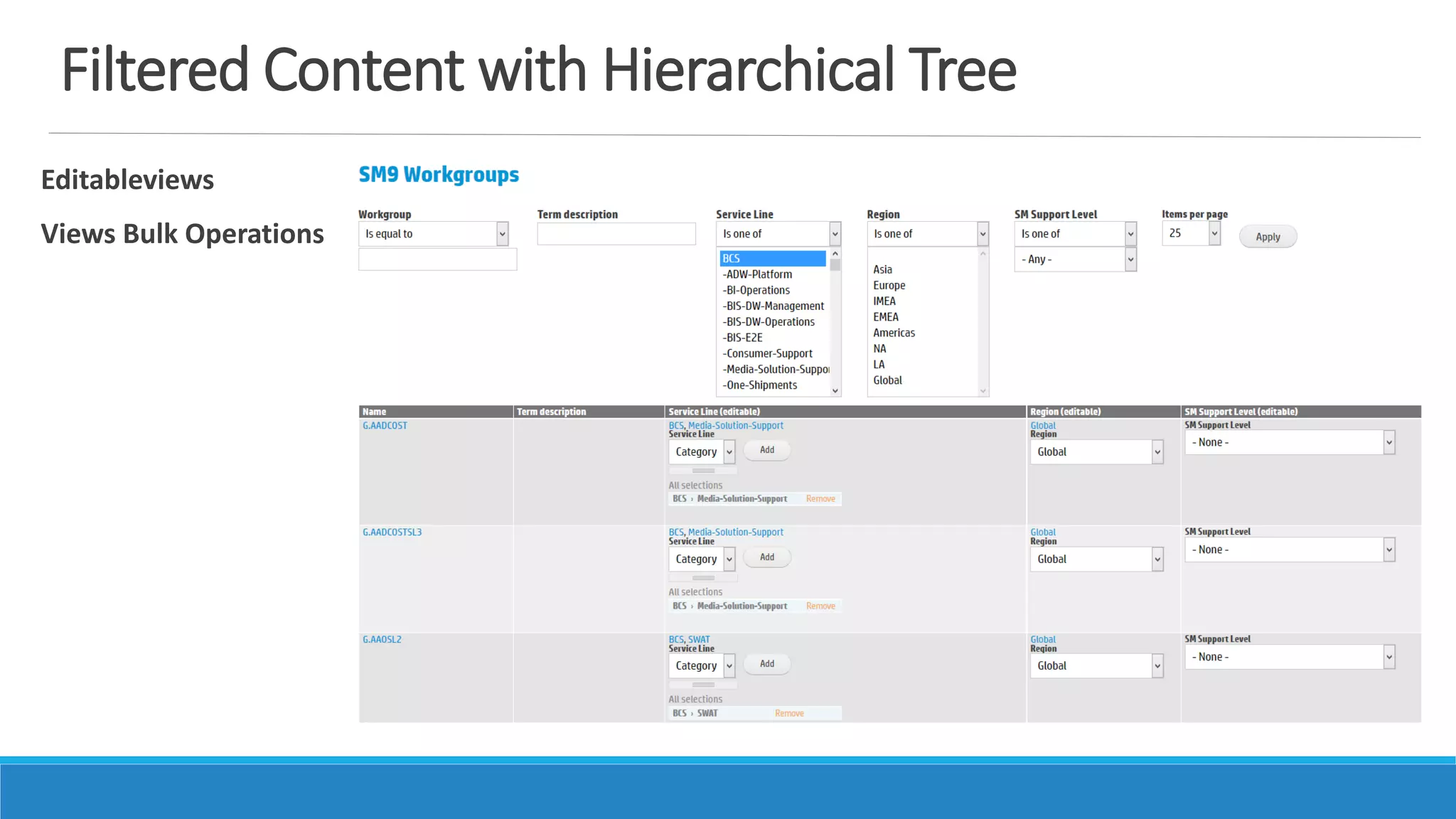Select -BIS-E2E in Service Line list
This screenshot has width=1456, height=819.
pyautogui.click(x=742, y=338)
